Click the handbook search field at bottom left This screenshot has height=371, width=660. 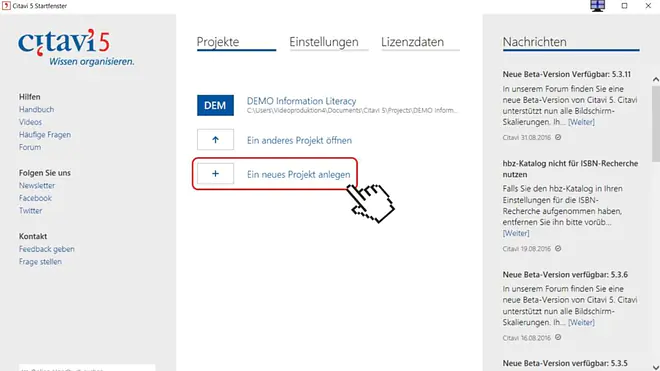pos(87,368)
